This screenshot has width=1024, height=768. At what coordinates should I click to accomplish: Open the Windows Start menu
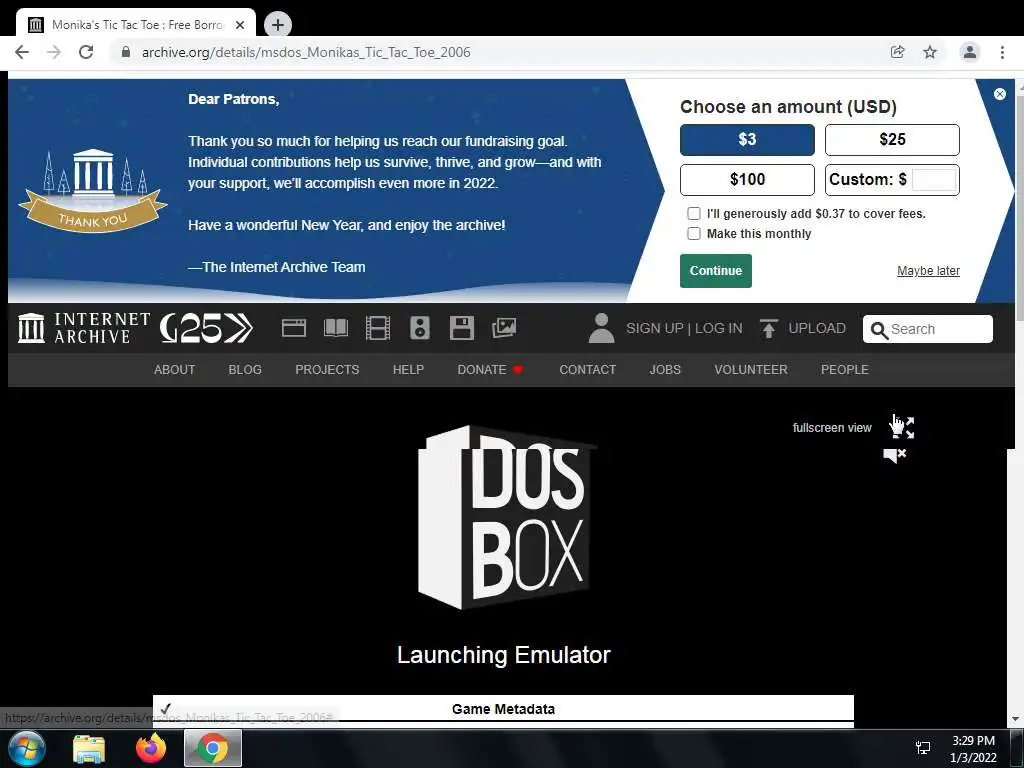27,748
